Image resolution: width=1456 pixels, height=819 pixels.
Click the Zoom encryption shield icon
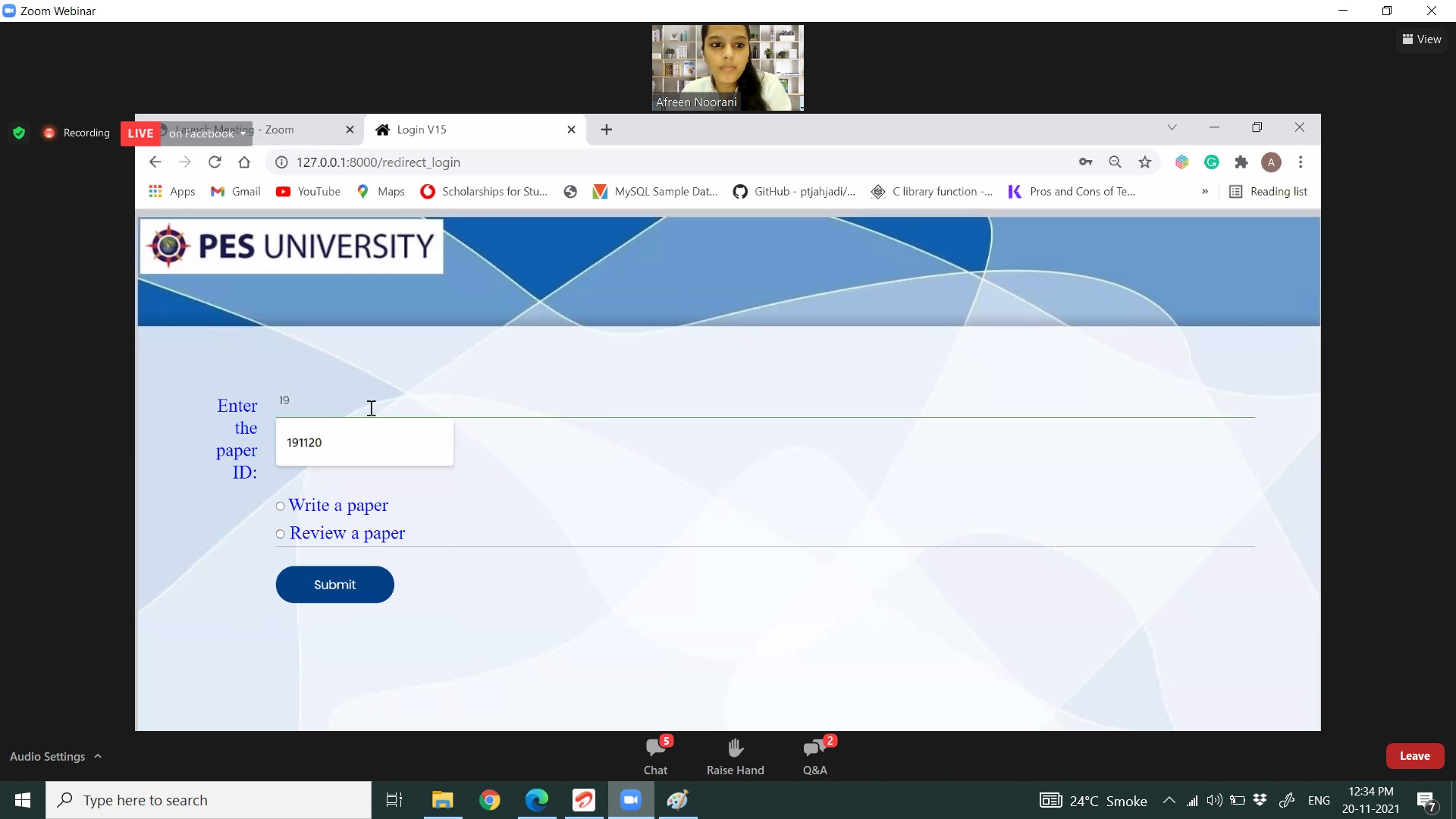[19, 133]
